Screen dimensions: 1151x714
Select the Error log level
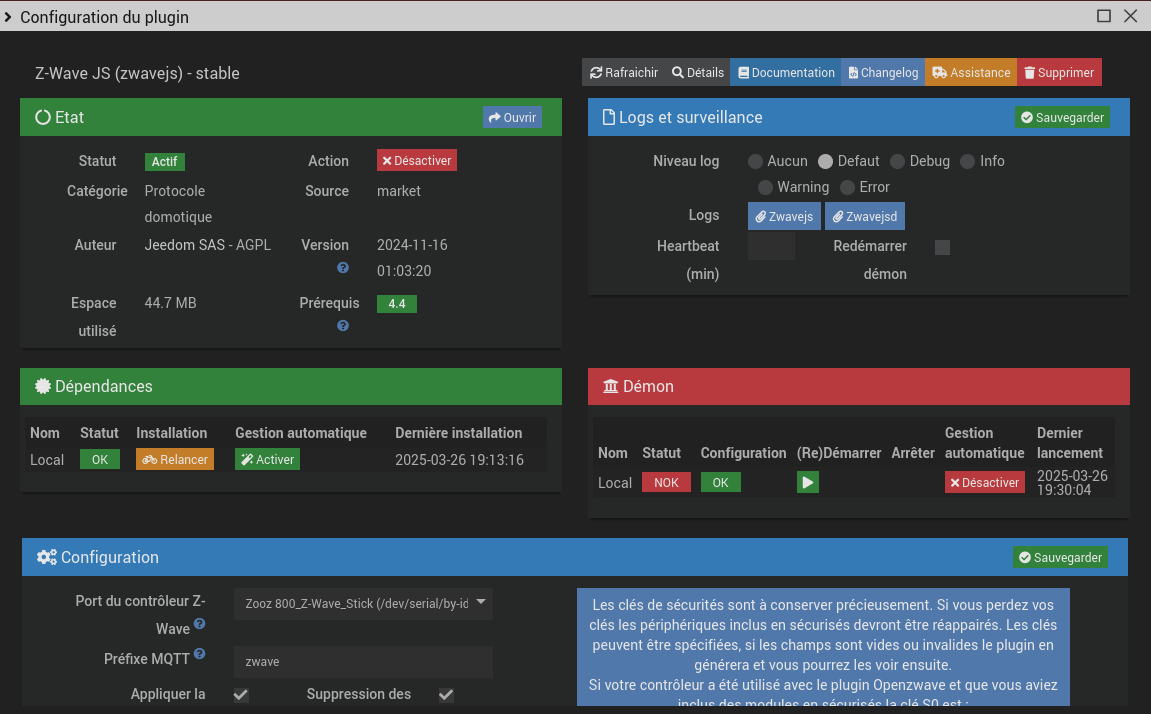847,188
